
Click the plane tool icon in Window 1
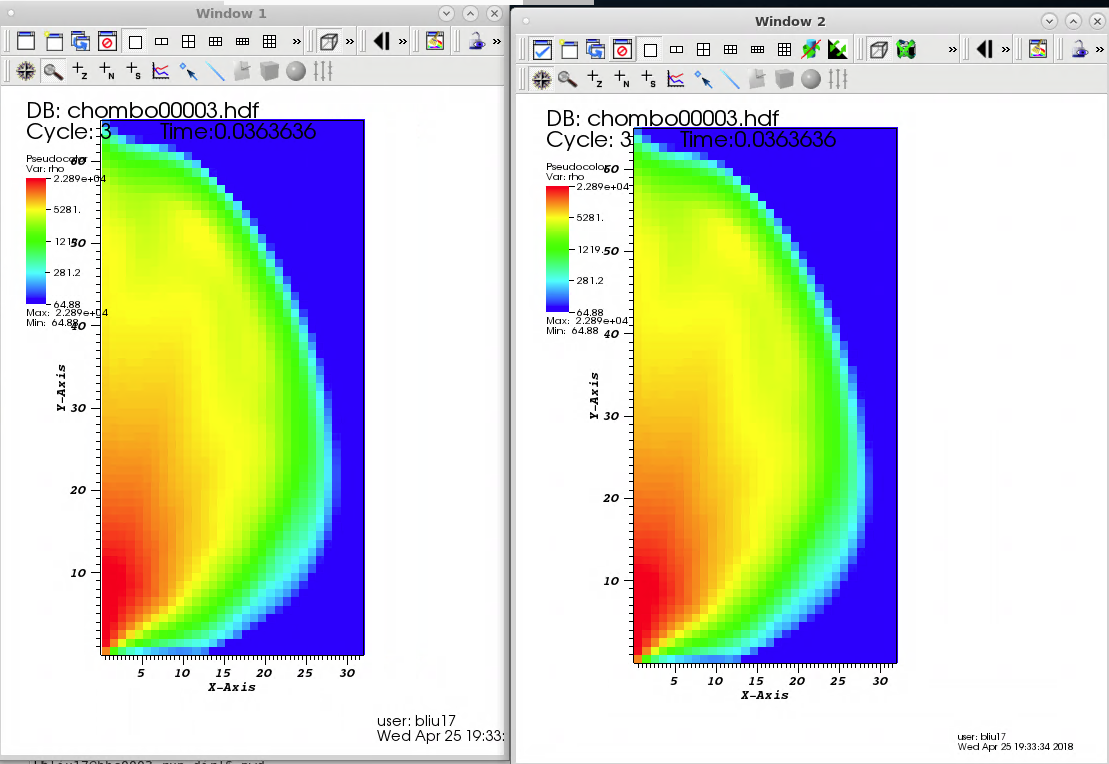(242, 71)
